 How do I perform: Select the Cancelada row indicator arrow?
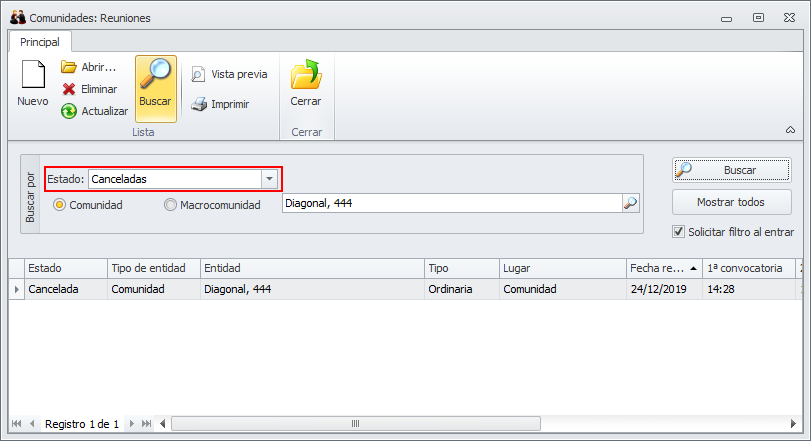17,289
